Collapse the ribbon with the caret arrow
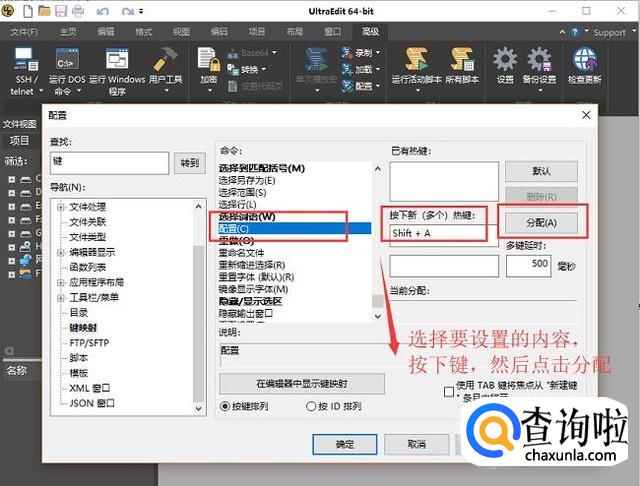 pyautogui.click(x=562, y=31)
